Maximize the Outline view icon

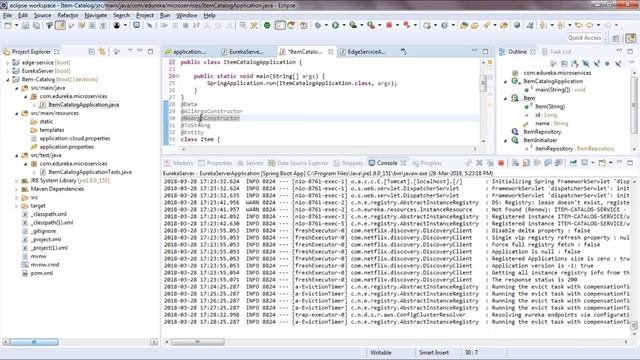pos(630,51)
